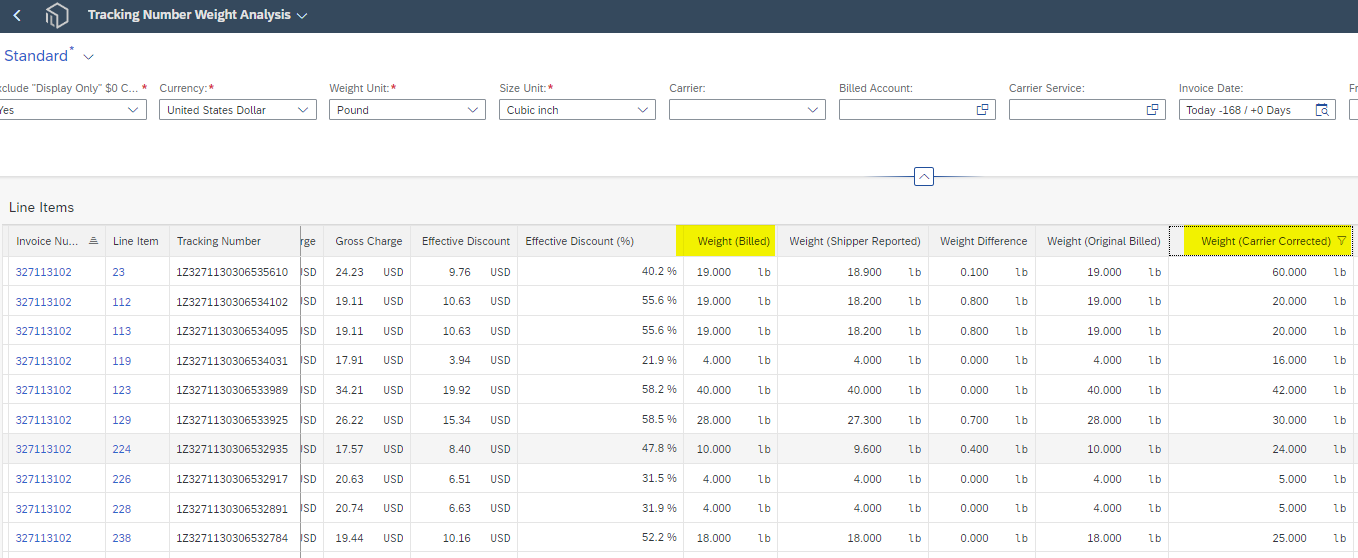Open line item 23 link

point(119,272)
